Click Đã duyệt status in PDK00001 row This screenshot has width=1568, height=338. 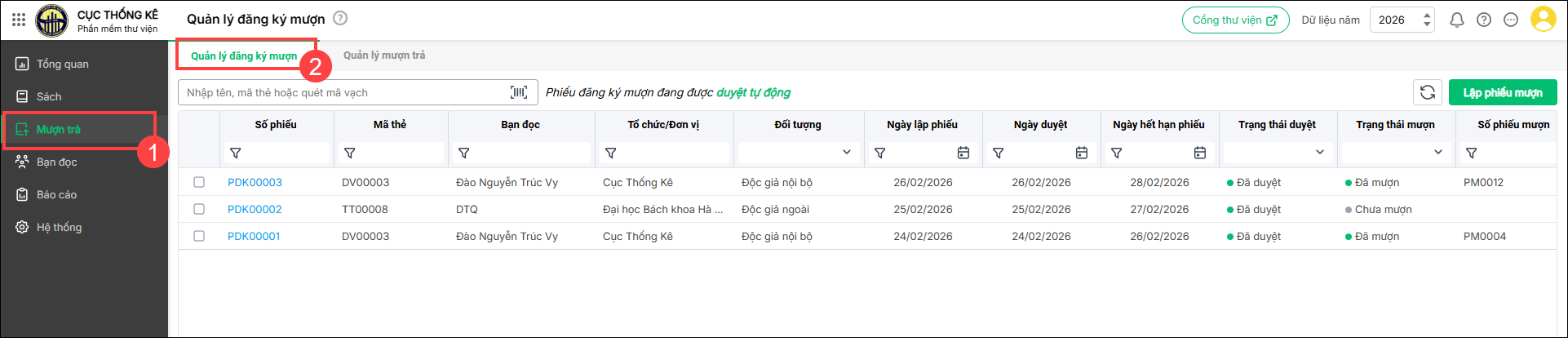(x=1254, y=236)
